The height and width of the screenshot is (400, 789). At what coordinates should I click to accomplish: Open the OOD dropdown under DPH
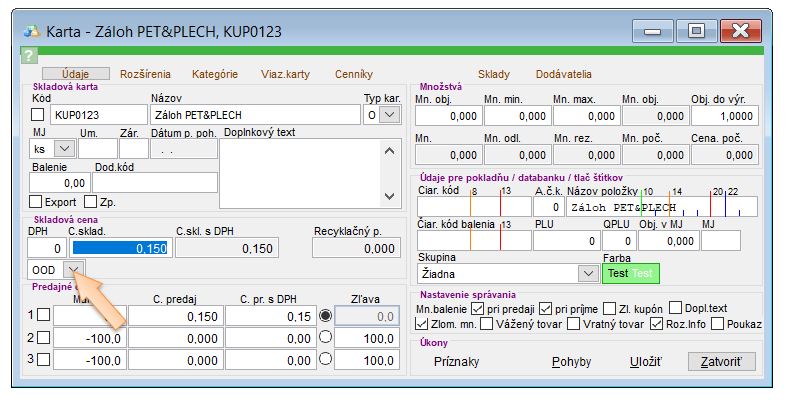click(74, 270)
